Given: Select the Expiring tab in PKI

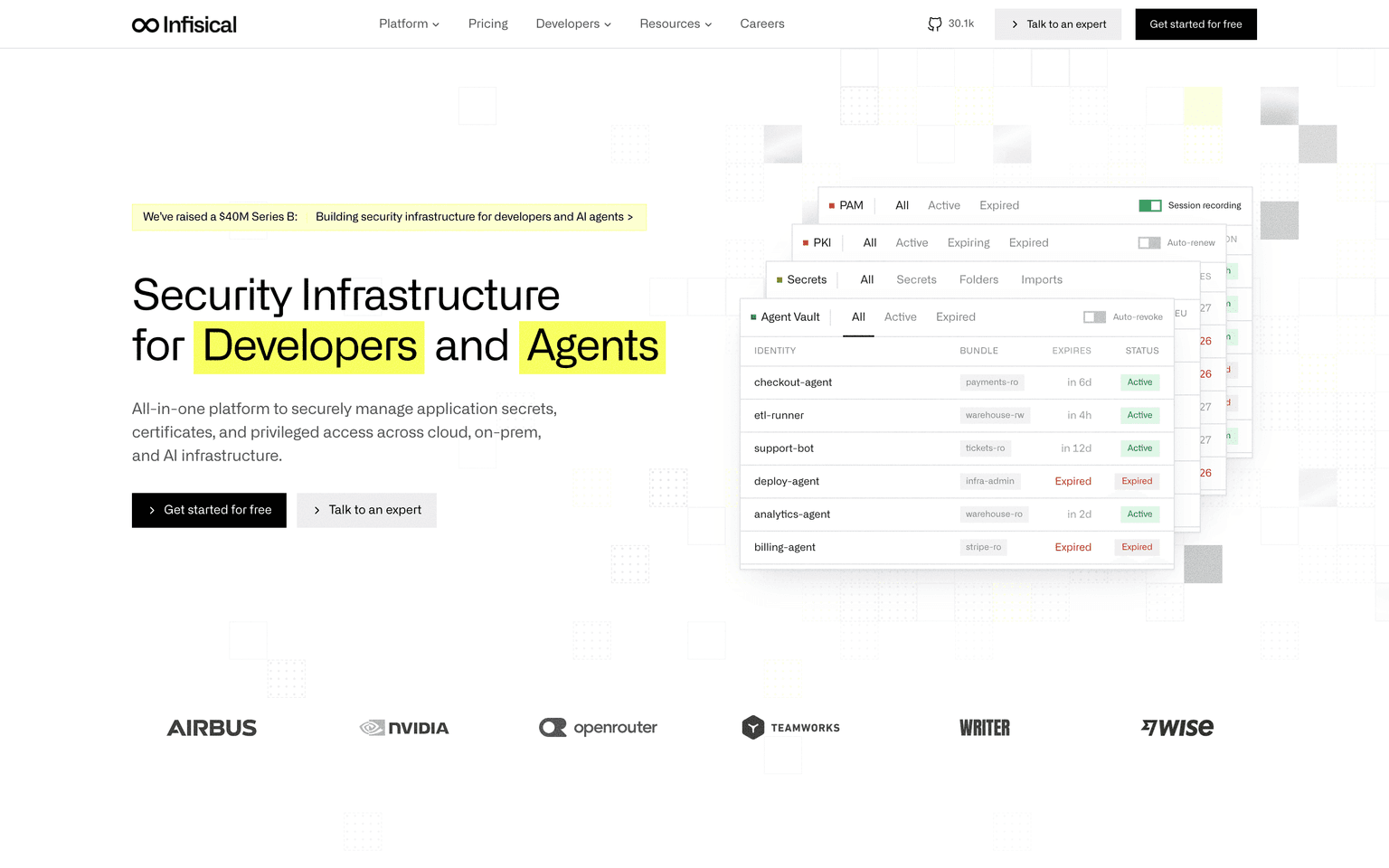Looking at the screenshot, I should pyautogui.click(x=969, y=243).
